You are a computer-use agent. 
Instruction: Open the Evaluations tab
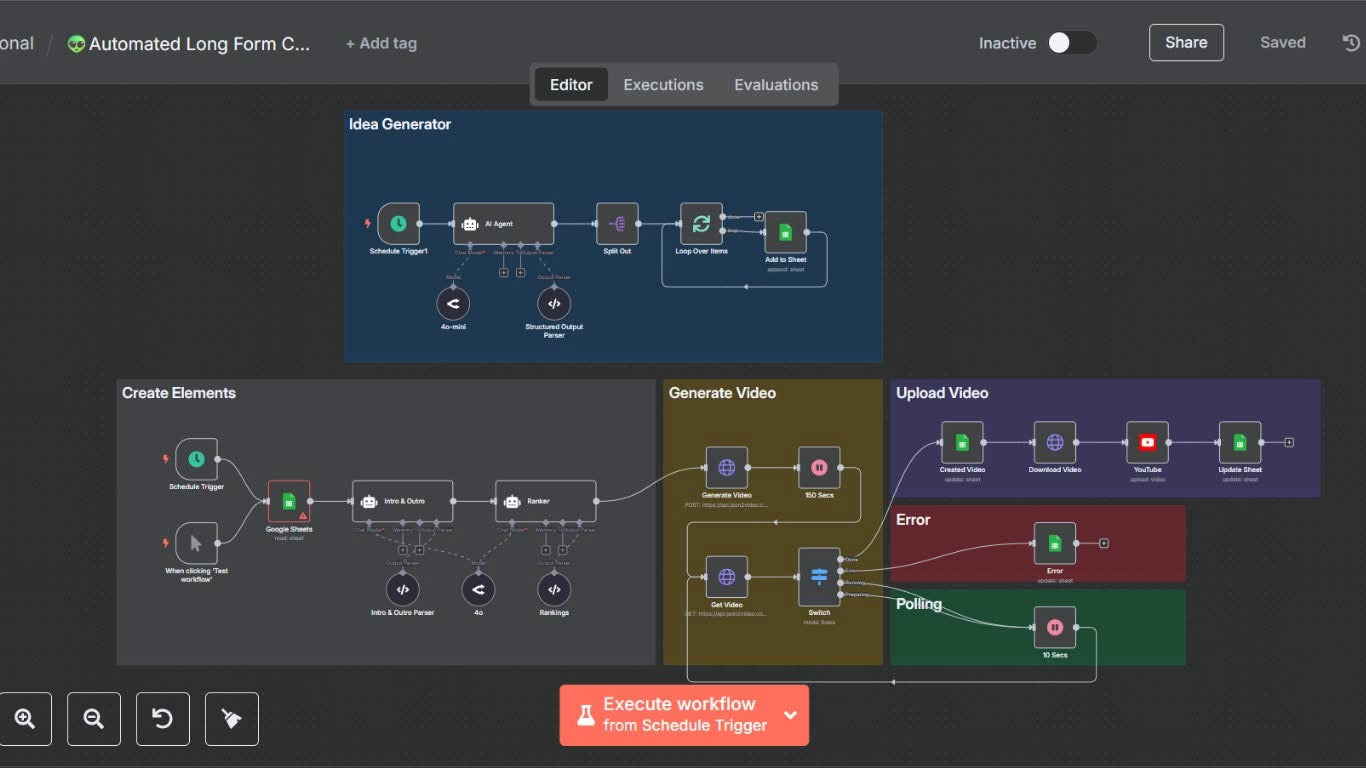(776, 85)
